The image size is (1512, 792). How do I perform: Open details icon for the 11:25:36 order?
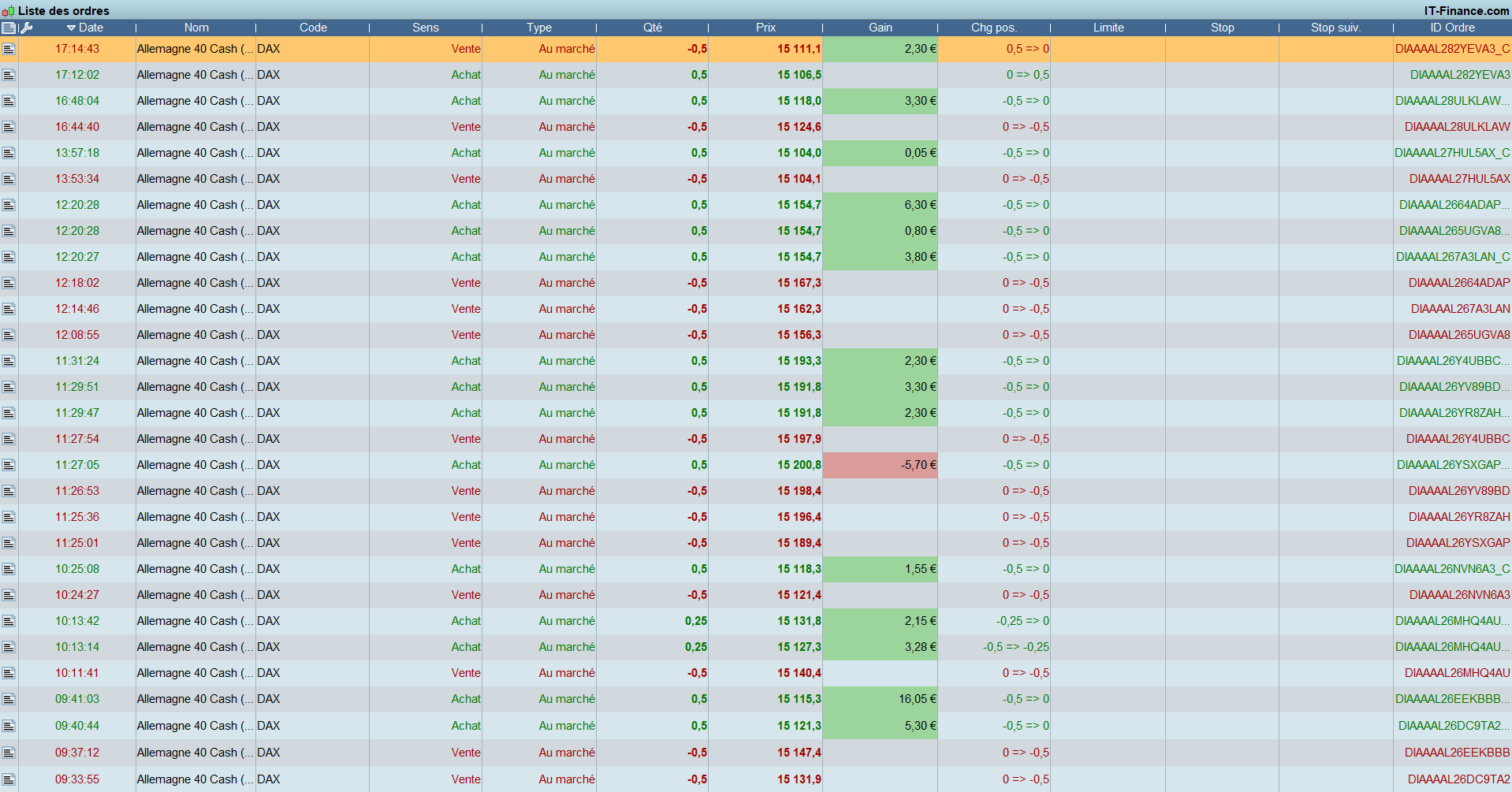click(x=9, y=517)
